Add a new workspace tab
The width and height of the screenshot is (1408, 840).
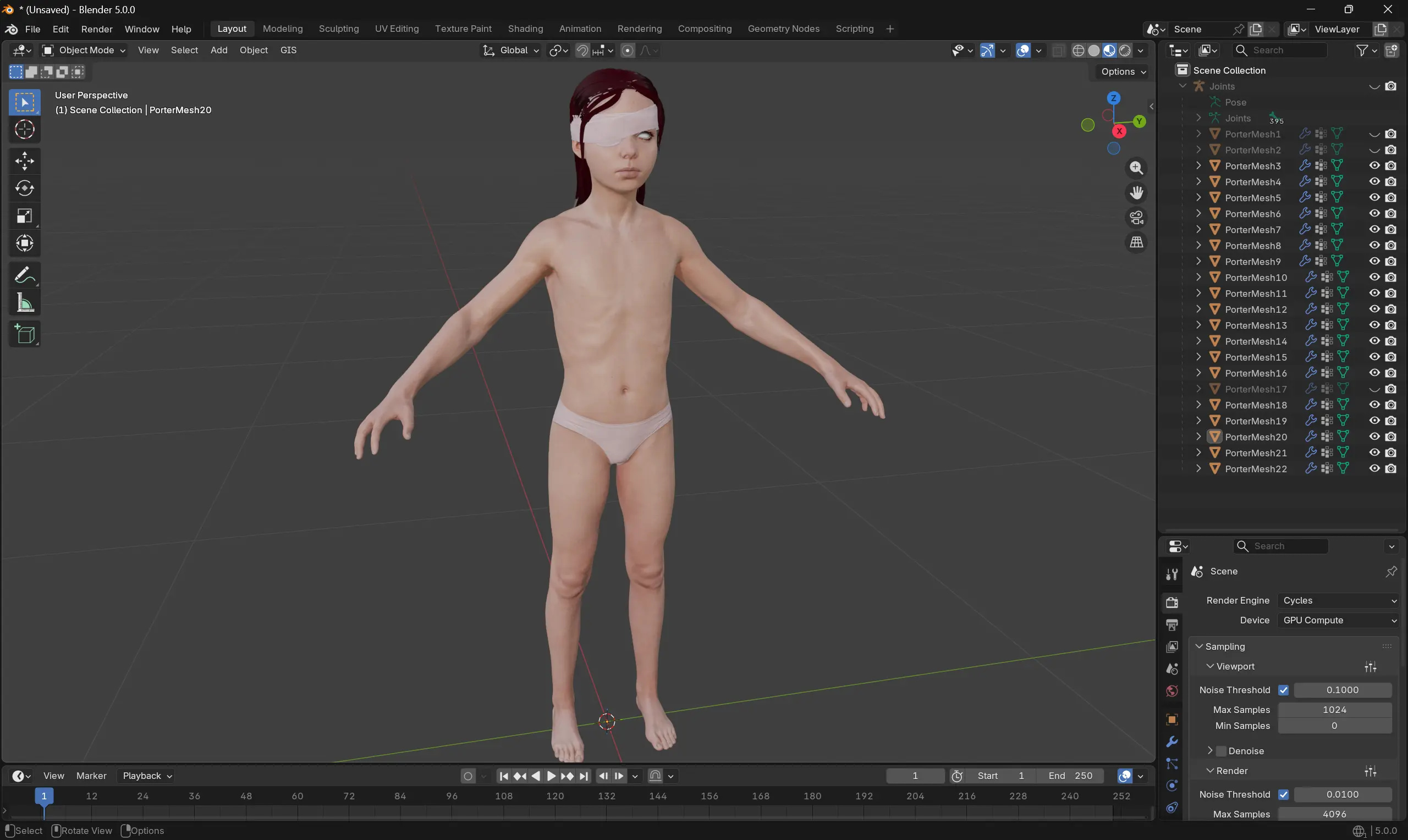(890, 29)
